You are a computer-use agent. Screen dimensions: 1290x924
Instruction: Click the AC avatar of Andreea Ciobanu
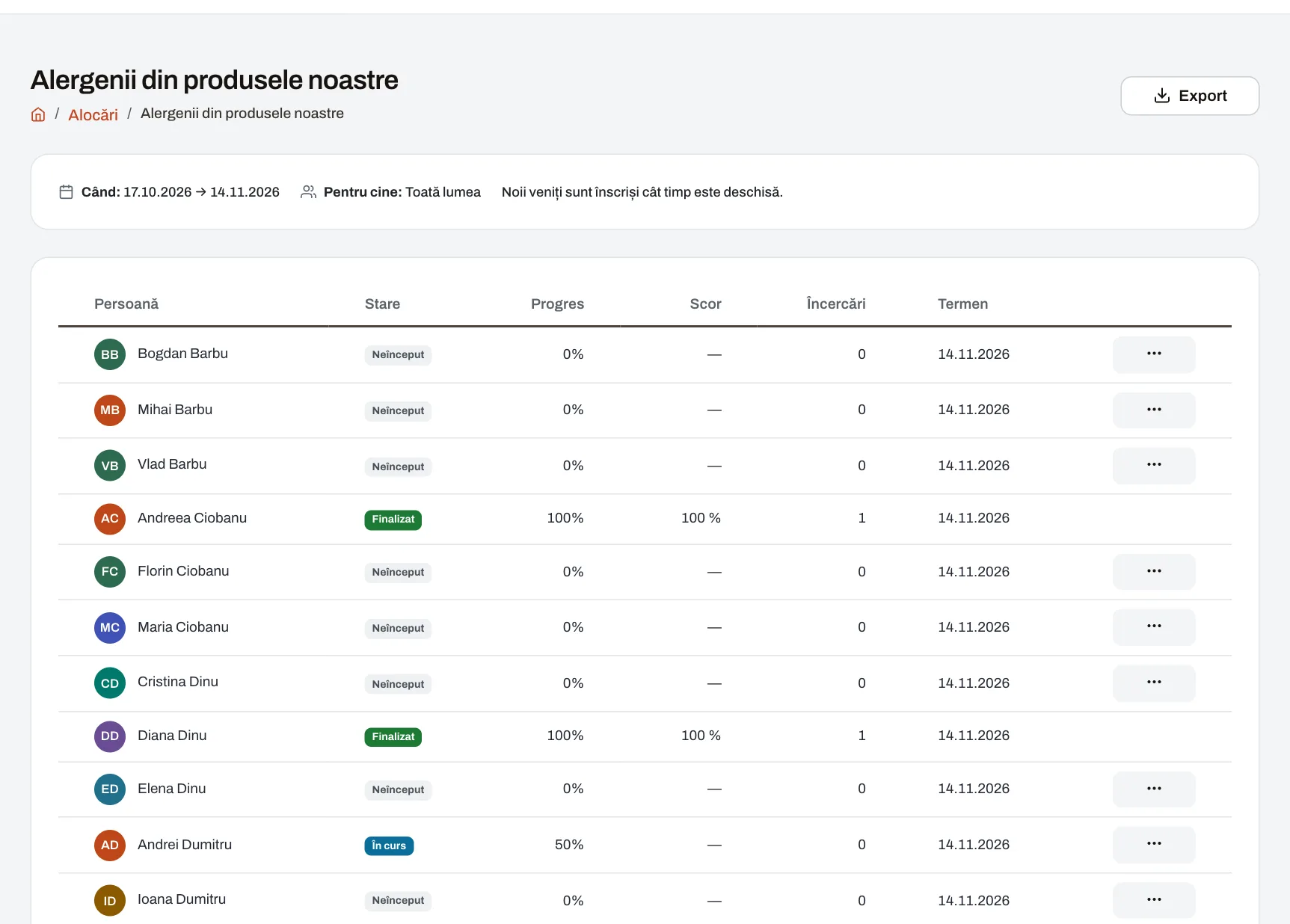[110, 519]
